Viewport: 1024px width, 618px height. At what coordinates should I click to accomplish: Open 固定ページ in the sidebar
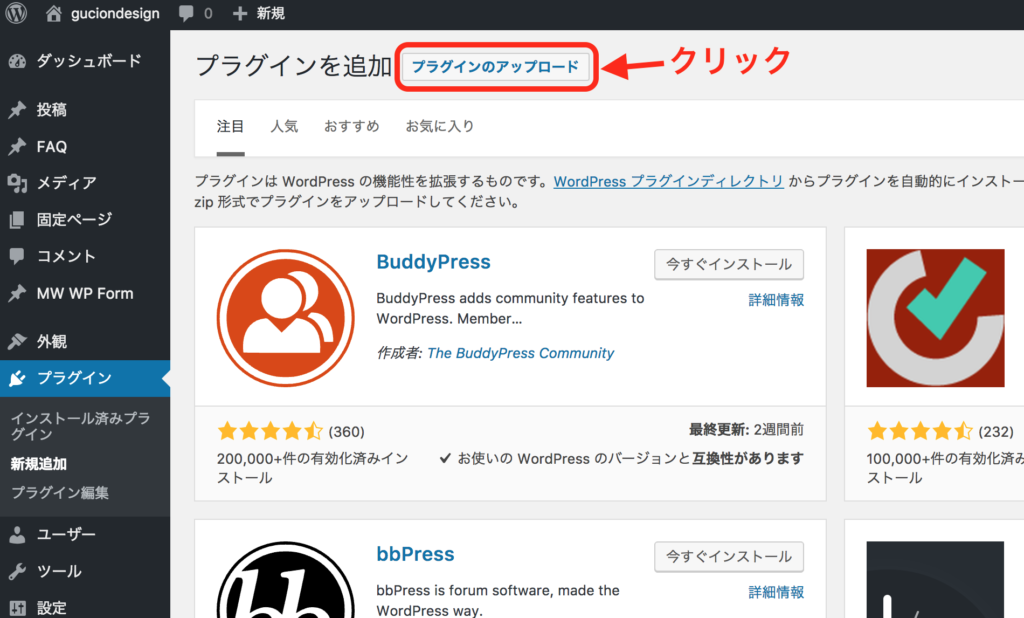click(74, 219)
